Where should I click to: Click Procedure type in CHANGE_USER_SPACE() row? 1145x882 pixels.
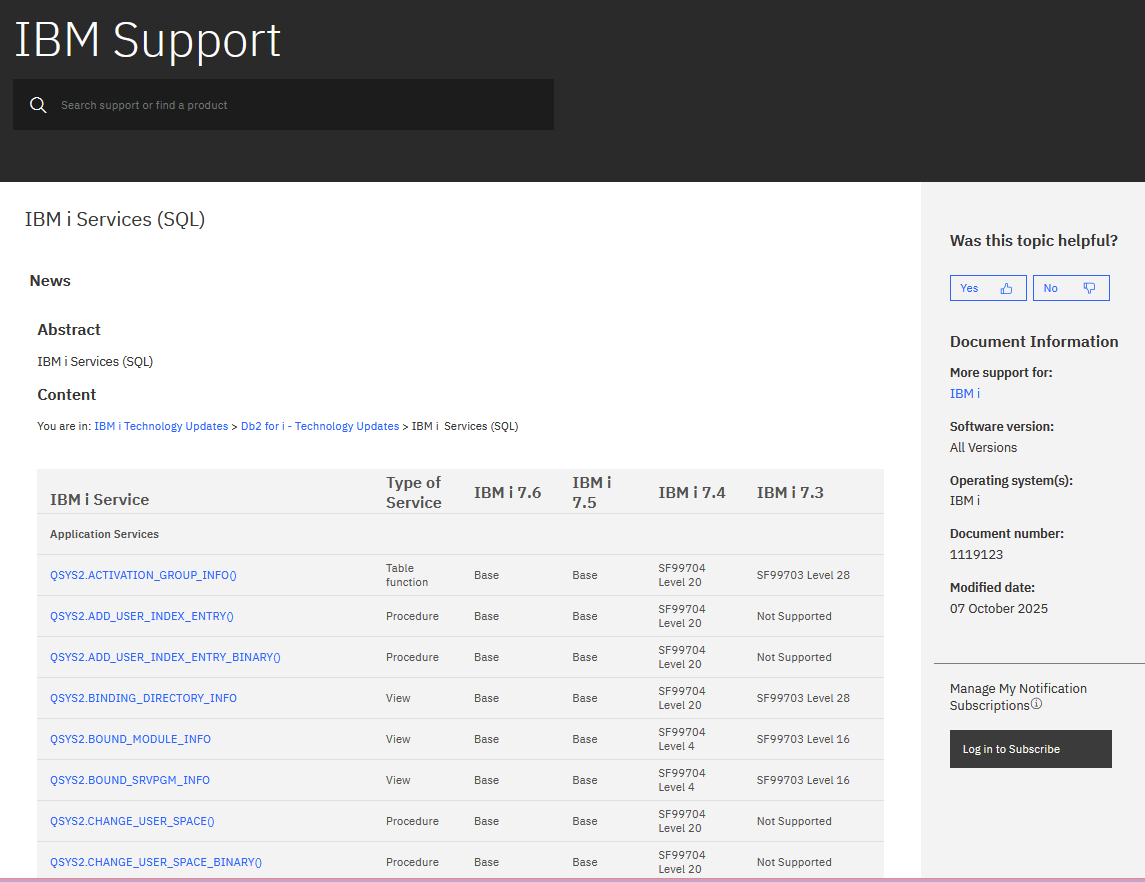point(412,821)
